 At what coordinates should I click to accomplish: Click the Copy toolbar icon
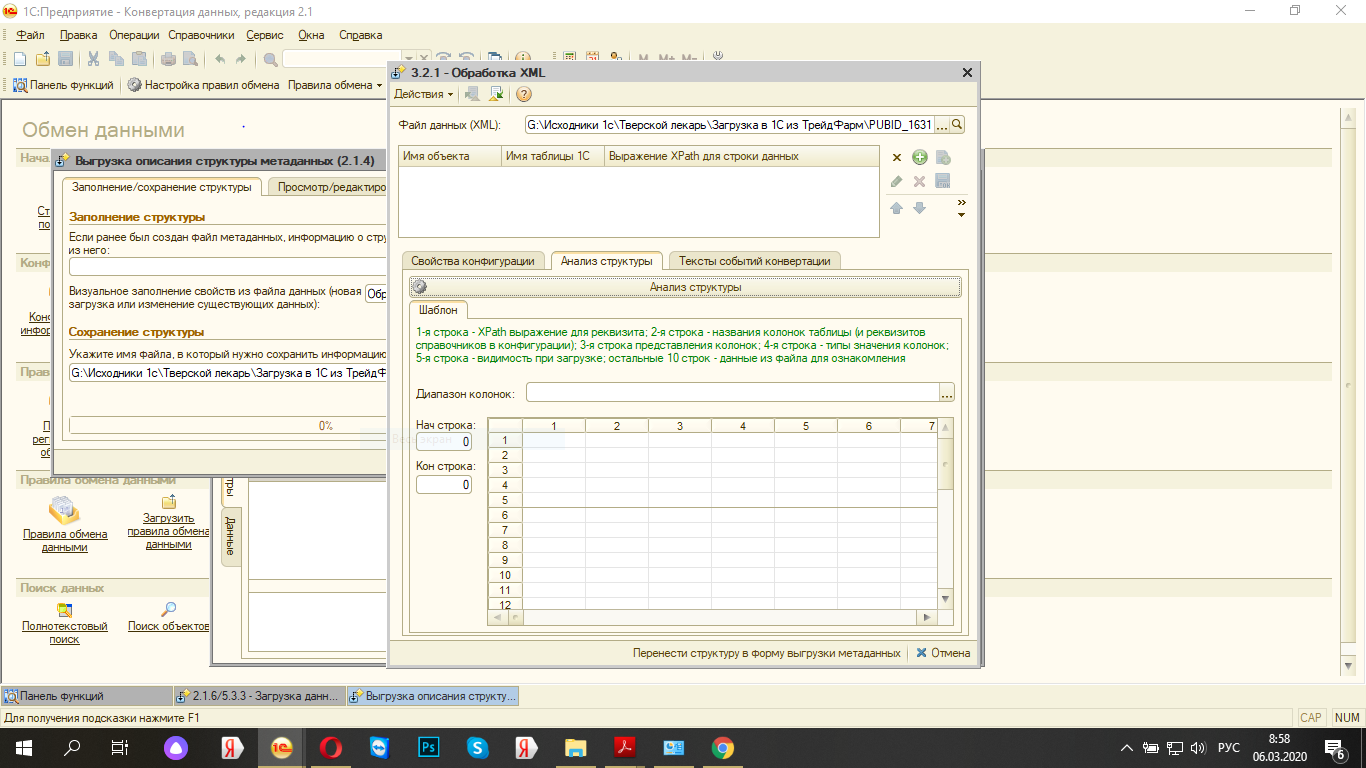(x=116, y=59)
